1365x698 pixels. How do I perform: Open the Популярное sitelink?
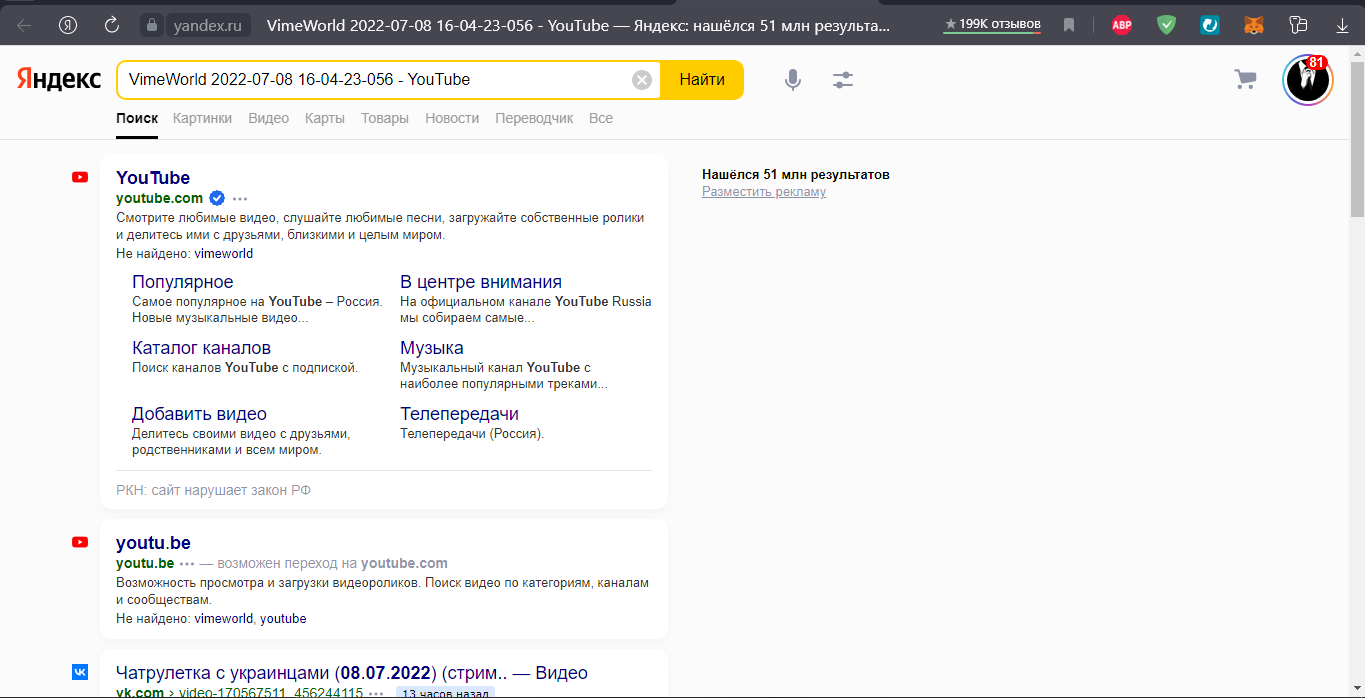tap(183, 282)
